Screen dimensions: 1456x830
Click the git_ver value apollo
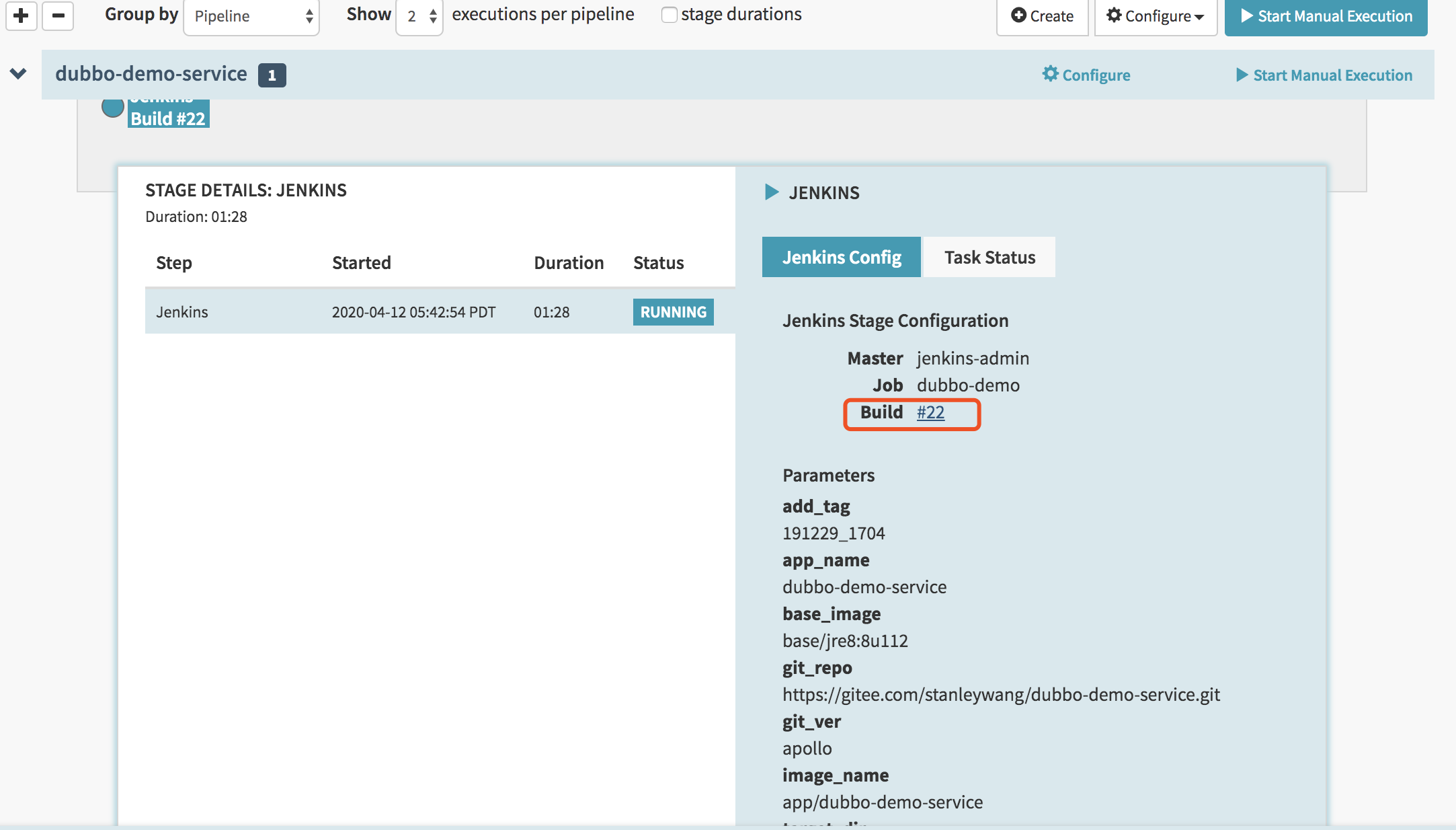807,749
